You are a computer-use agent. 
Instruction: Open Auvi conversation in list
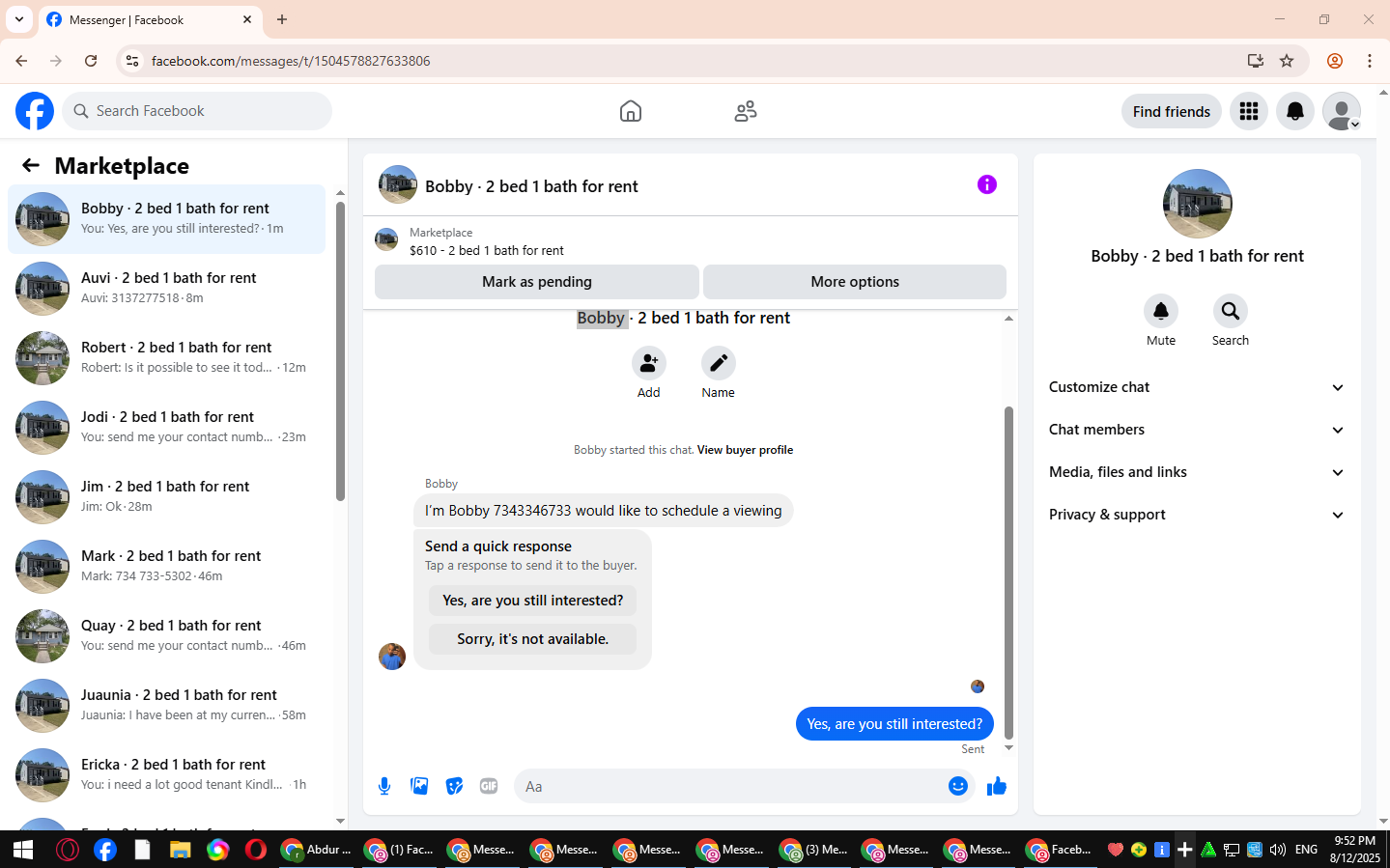166,289
